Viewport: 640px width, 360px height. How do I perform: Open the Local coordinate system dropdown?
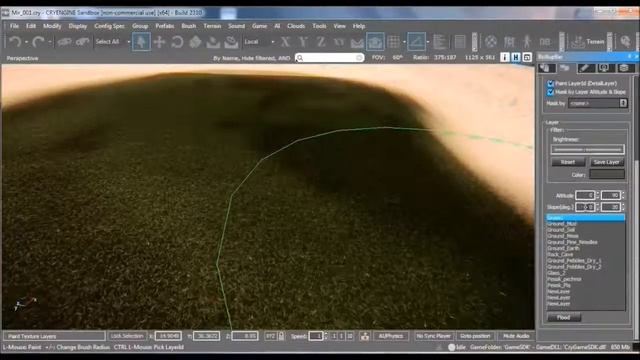259,42
